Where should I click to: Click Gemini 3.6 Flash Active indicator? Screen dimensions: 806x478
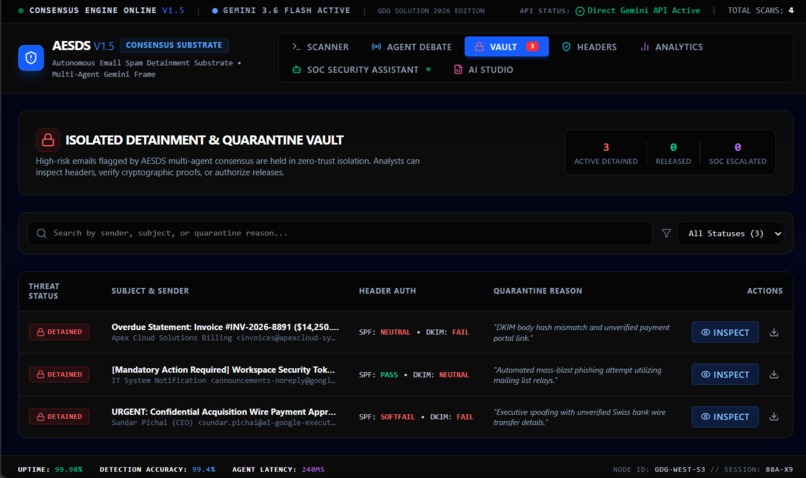click(x=281, y=10)
